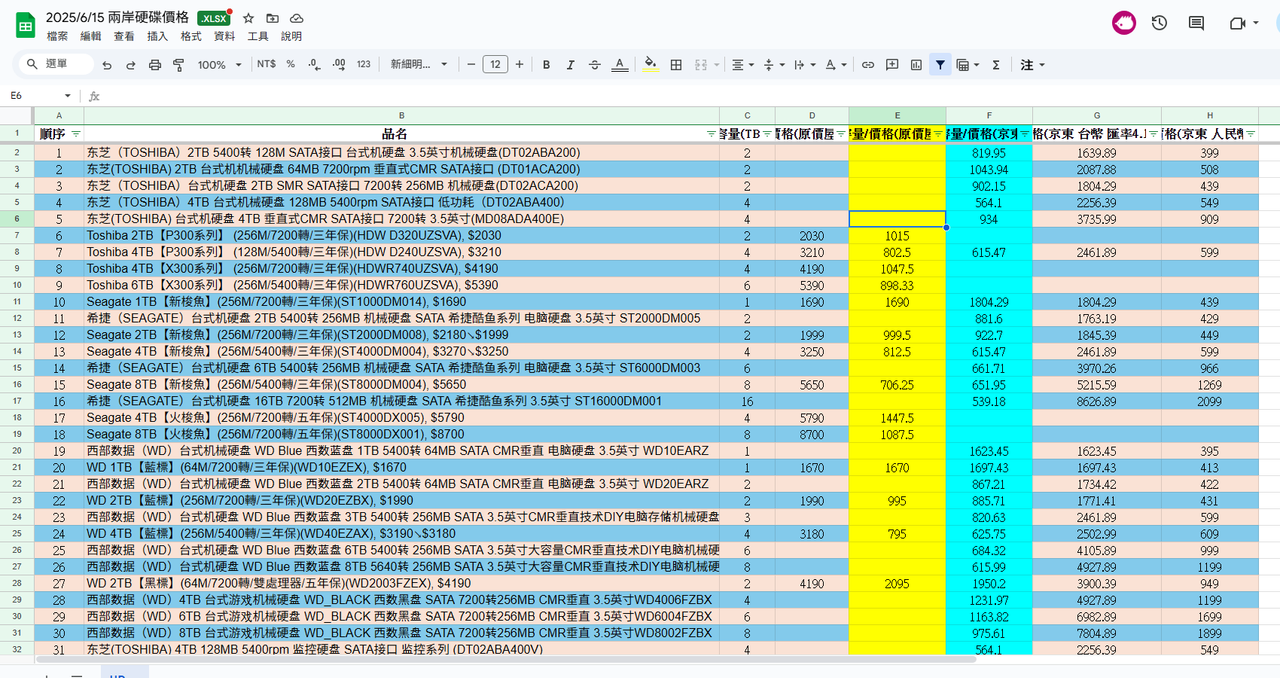The image size is (1280, 678).
Task: Open filter icon in column H header
Action: (x=1250, y=133)
